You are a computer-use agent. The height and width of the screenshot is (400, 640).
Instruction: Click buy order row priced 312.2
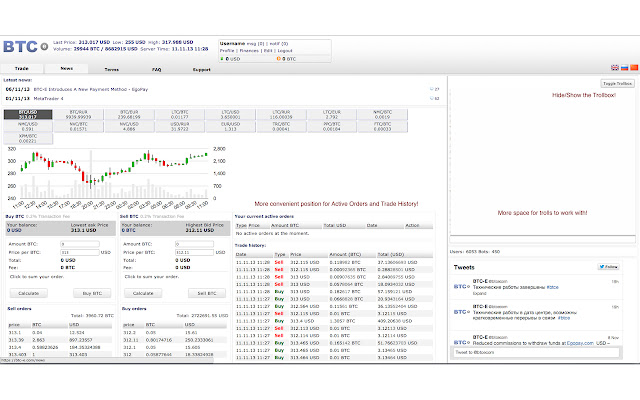175,332
